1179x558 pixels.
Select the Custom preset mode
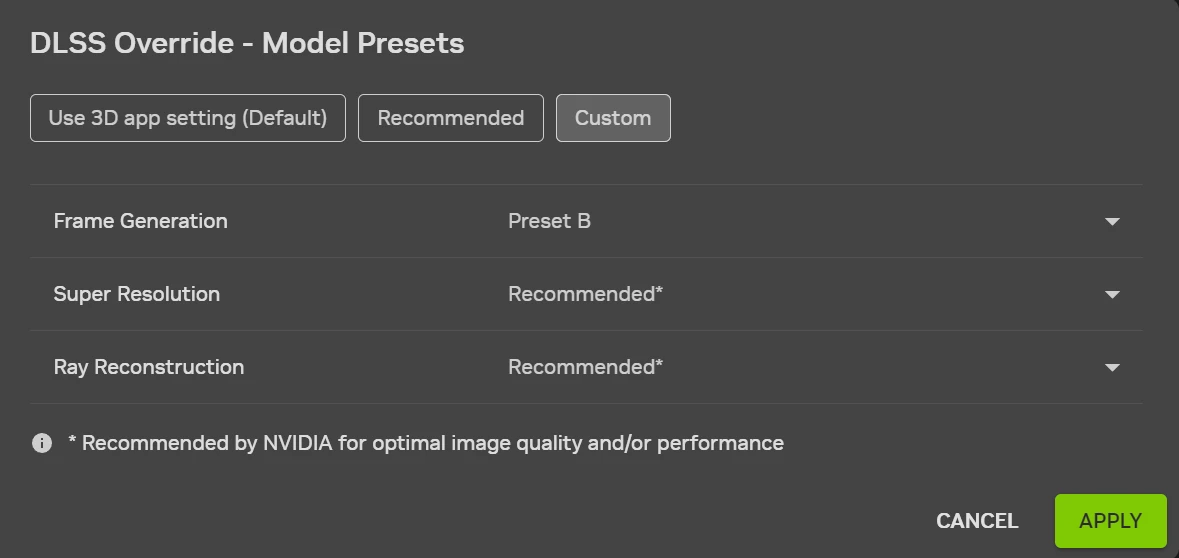click(613, 118)
